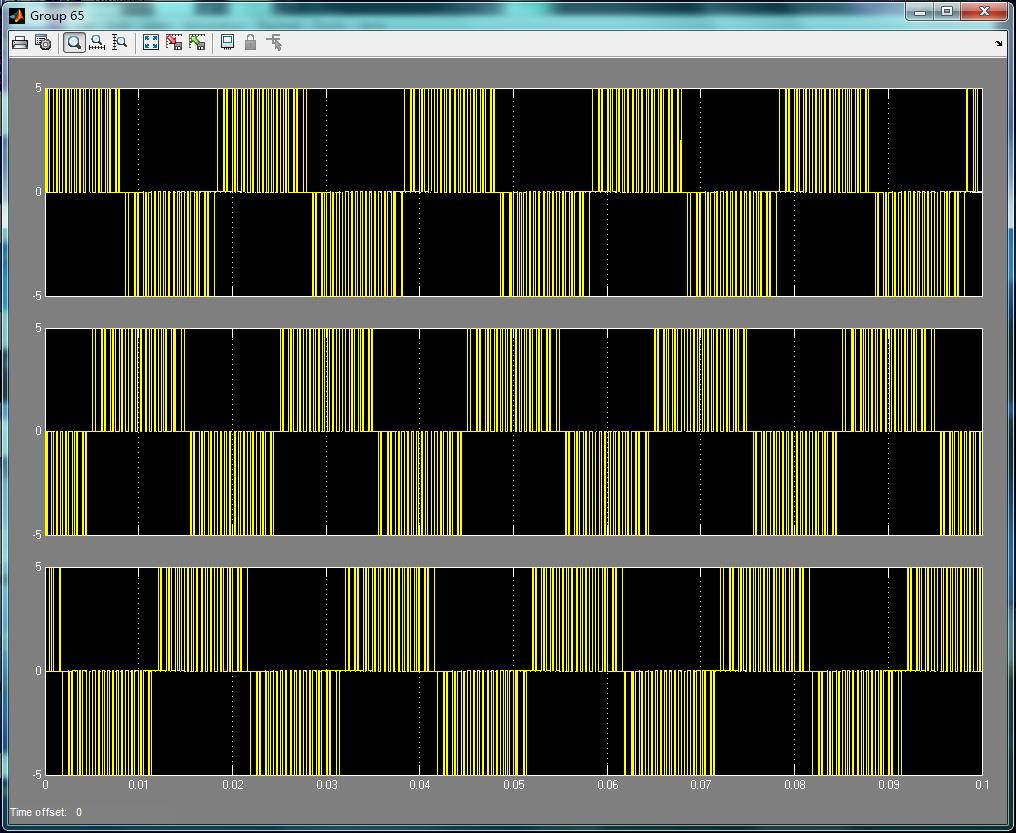This screenshot has height=833, width=1016.
Task: Select the Zoom X-axis tool
Action: [97, 42]
